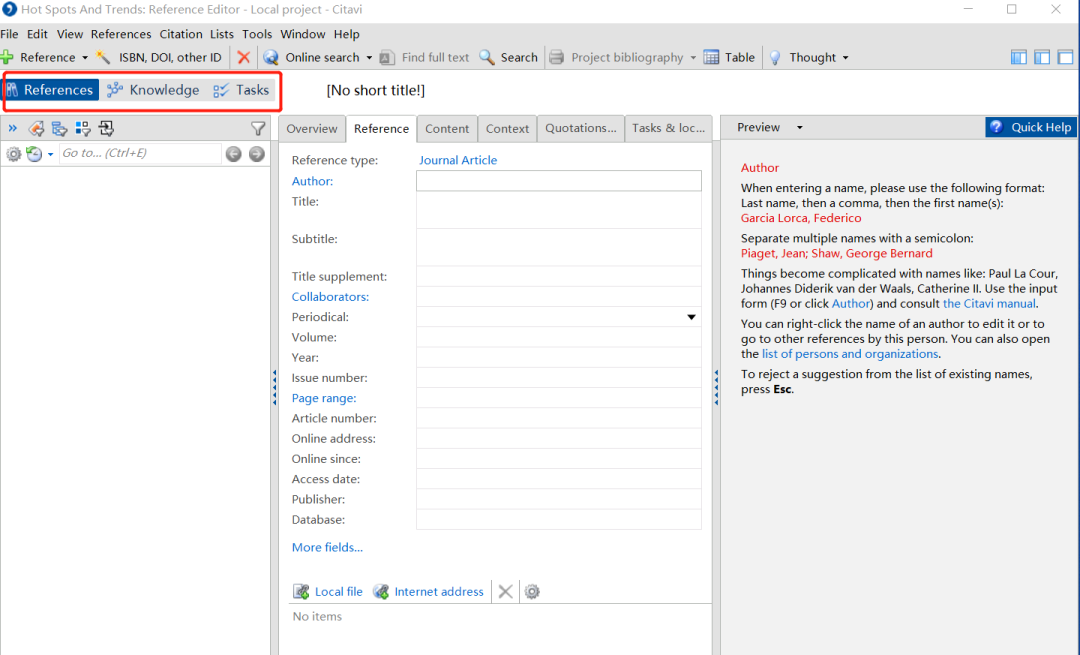Expand the Periodical dropdown arrow
The width and height of the screenshot is (1080, 655).
tap(691, 318)
